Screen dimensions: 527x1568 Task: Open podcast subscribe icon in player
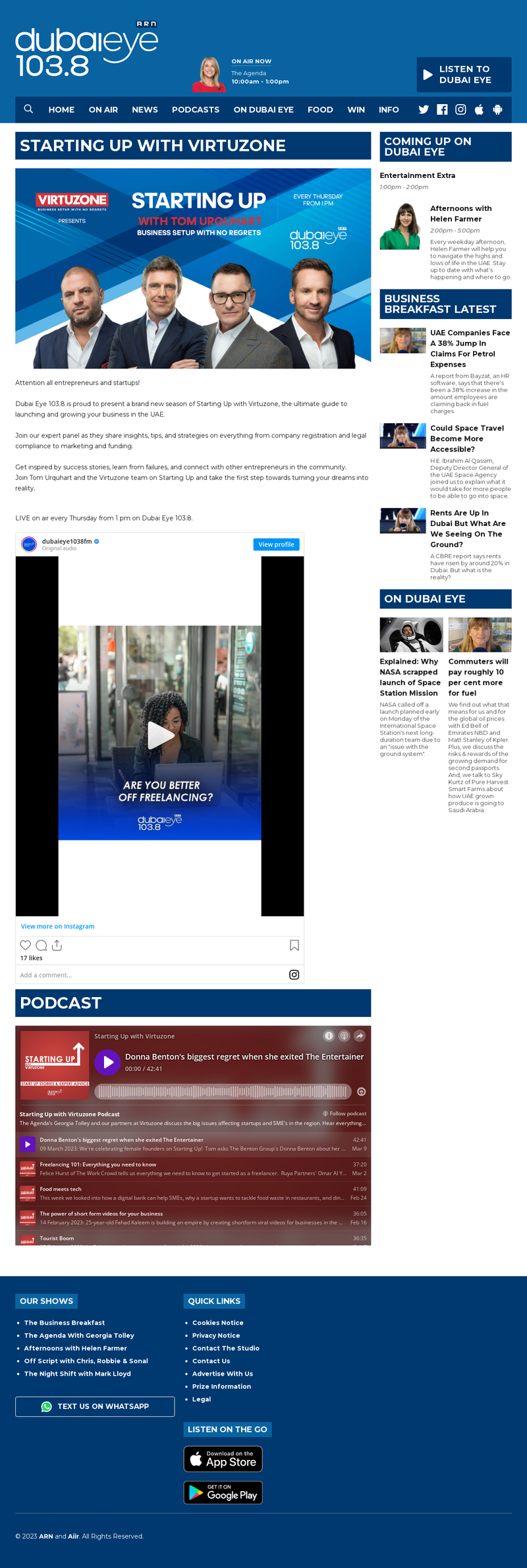[x=344, y=1035]
